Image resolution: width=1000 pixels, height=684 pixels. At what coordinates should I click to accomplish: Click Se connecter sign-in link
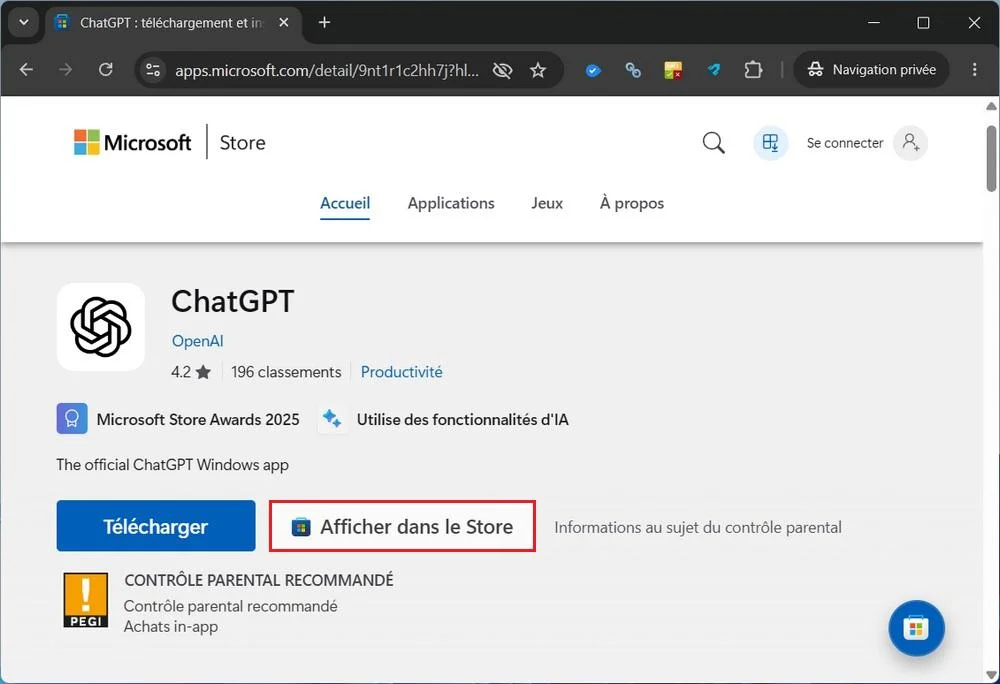tap(844, 143)
